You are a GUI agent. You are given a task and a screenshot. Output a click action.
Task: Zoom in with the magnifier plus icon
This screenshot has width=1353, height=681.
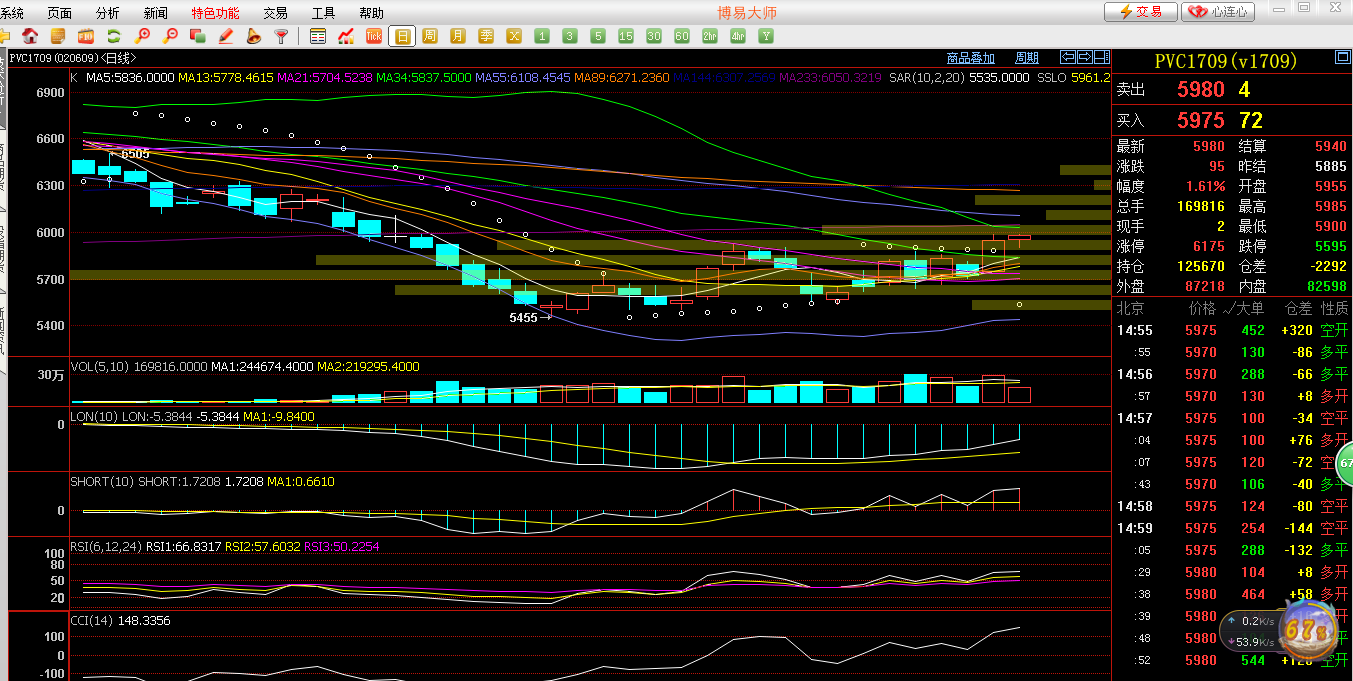[x=142, y=36]
